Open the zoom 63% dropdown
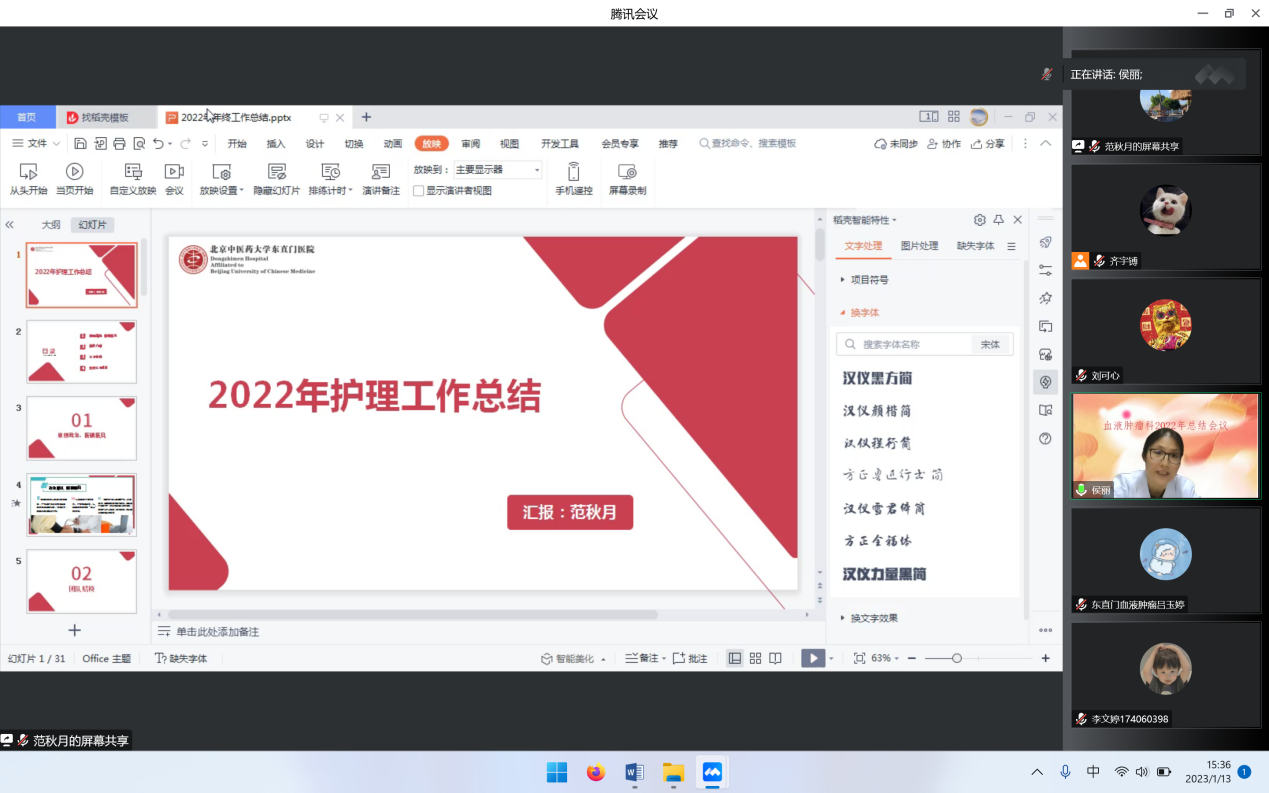 point(885,658)
